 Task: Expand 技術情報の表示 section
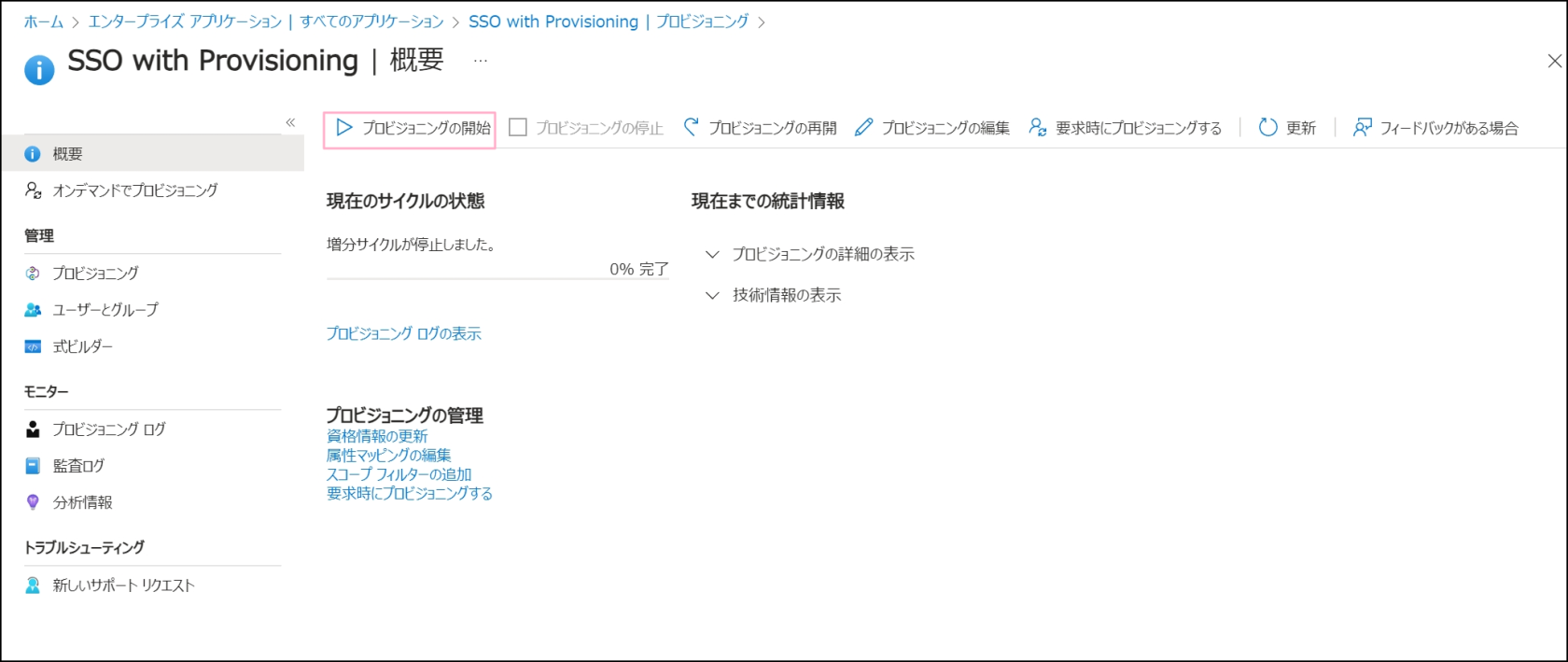click(713, 295)
